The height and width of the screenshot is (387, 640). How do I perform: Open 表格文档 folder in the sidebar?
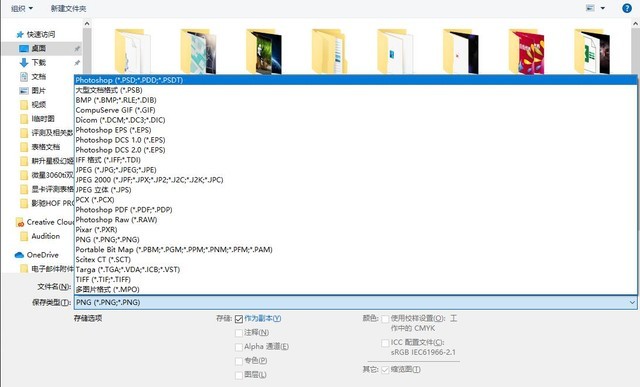[46, 147]
